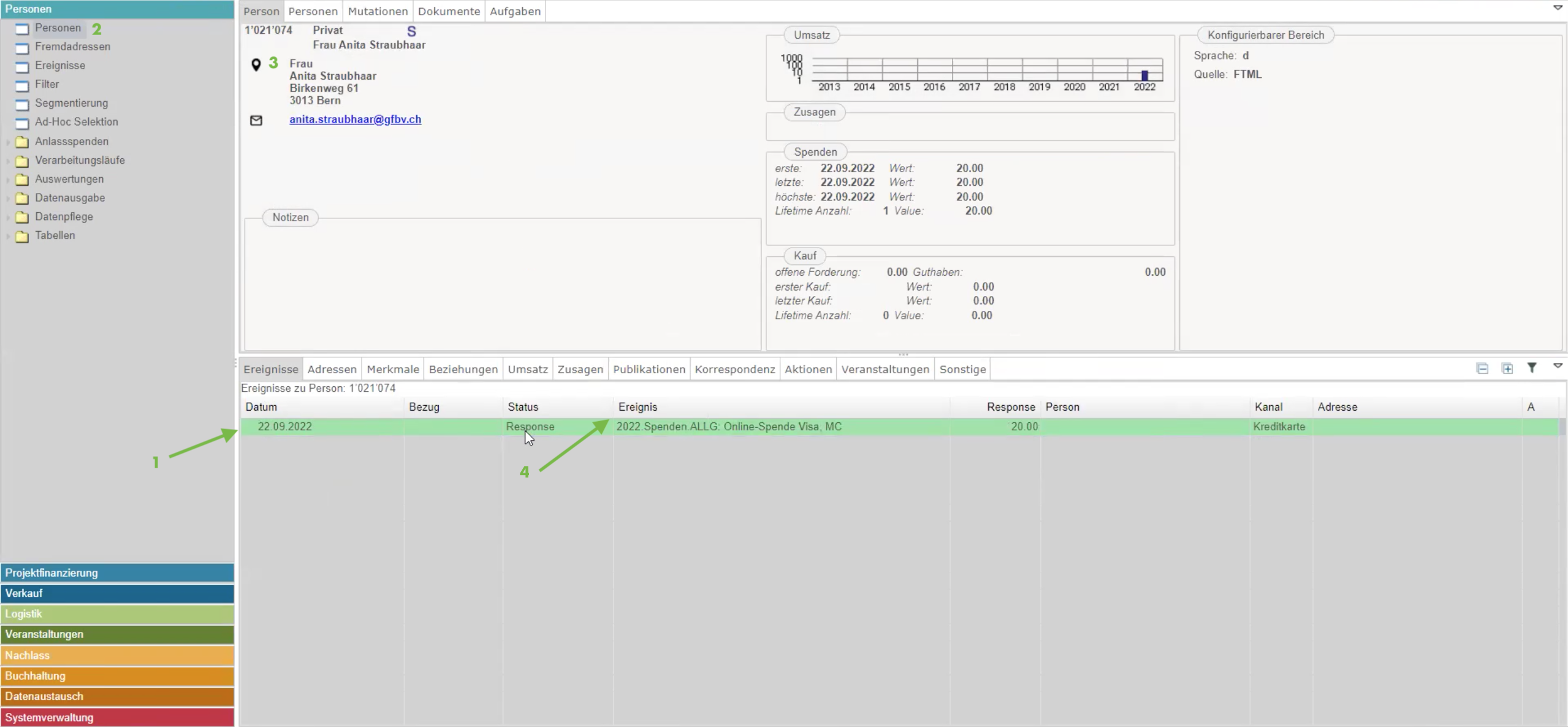Click the envelope email icon
The height and width of the screenshot is (727, 1568).
(256, 120)
